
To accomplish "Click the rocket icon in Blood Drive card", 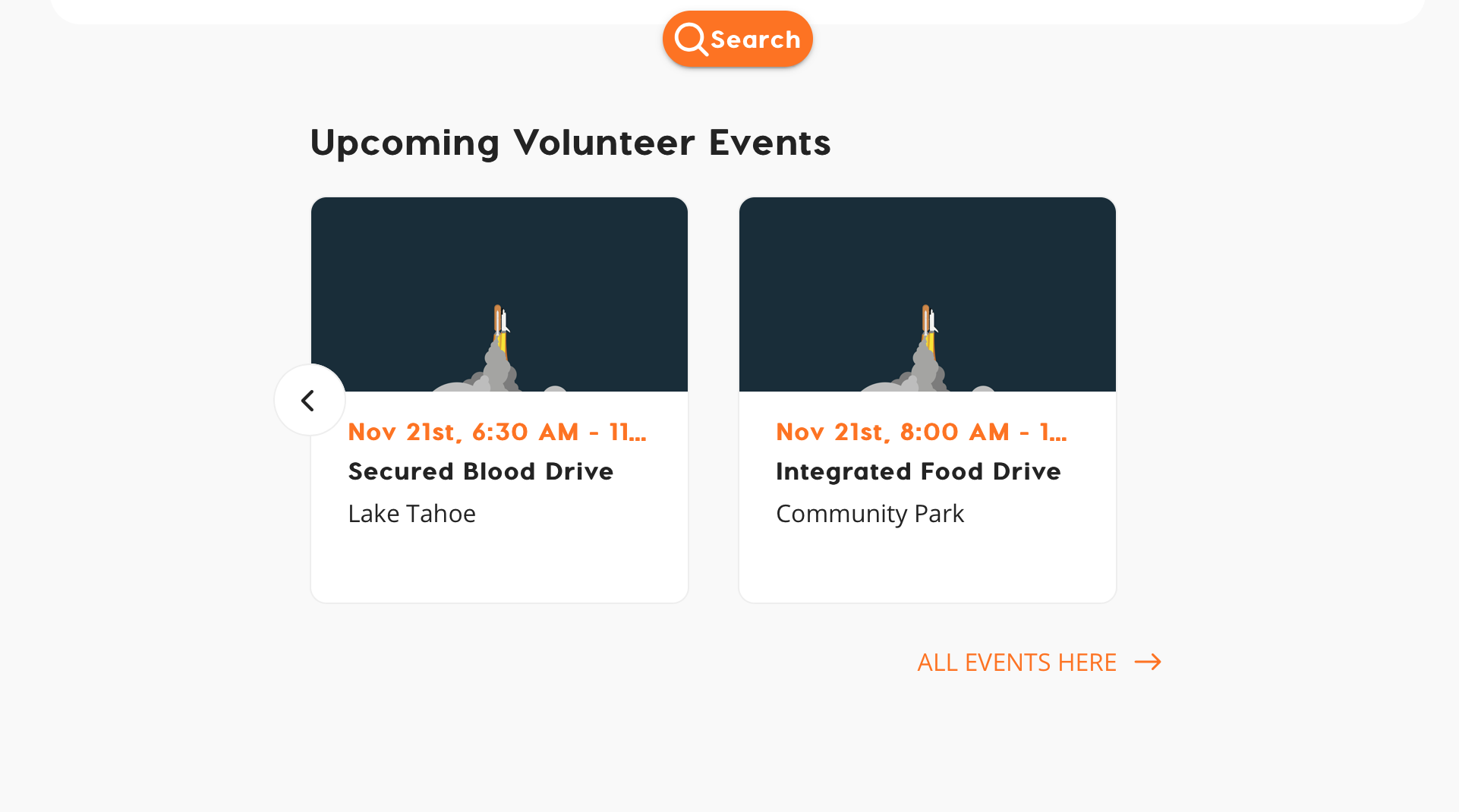I will pyautogui.click(x=501, y=326).
